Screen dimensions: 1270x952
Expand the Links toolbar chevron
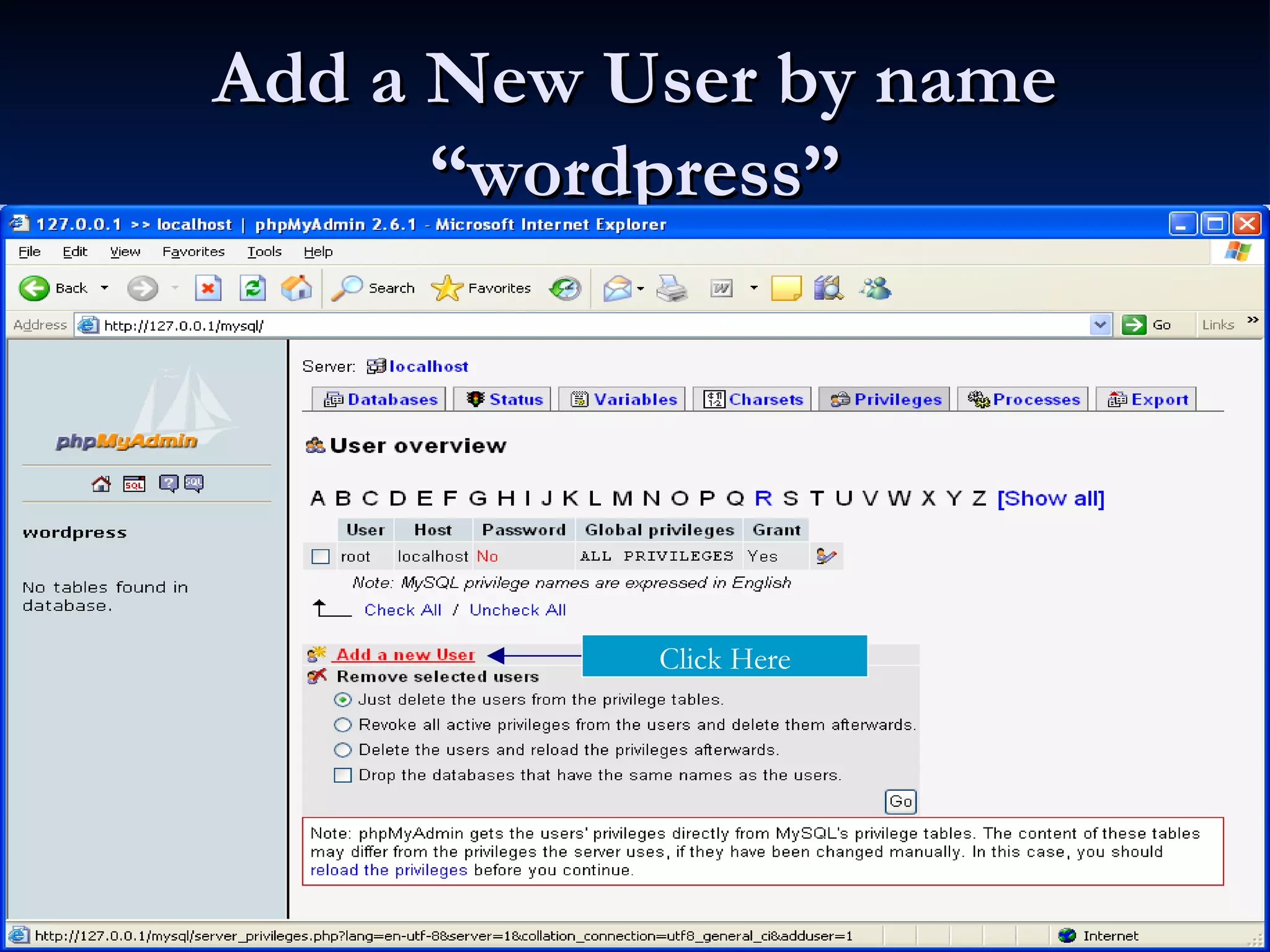click(1253, 320)
